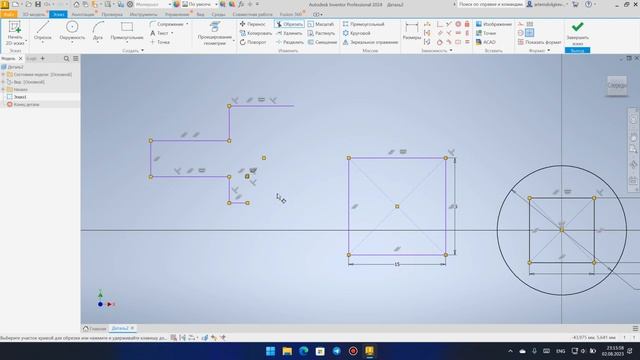The image size is (640, 360).
Task: Click the Save icon in quick access toolbar
Action: [38, 4]
